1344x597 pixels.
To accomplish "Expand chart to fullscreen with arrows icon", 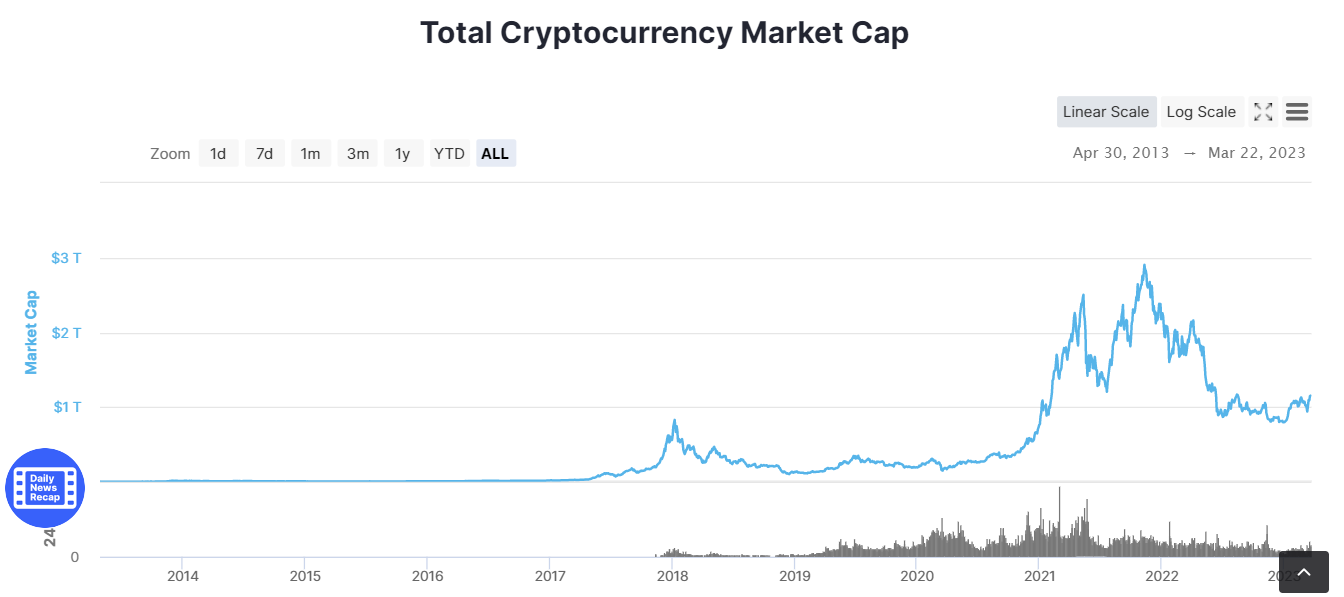I will coord(1263,111).
